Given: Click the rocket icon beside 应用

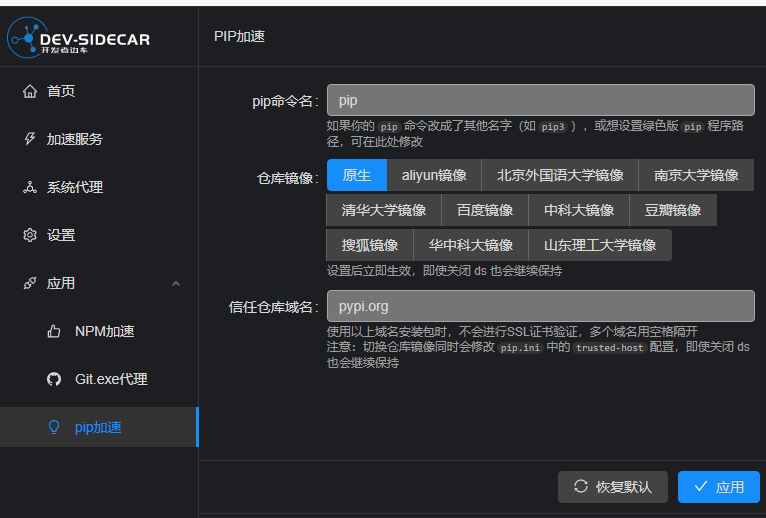Looking at the screenshot, I should coord(29,283).
